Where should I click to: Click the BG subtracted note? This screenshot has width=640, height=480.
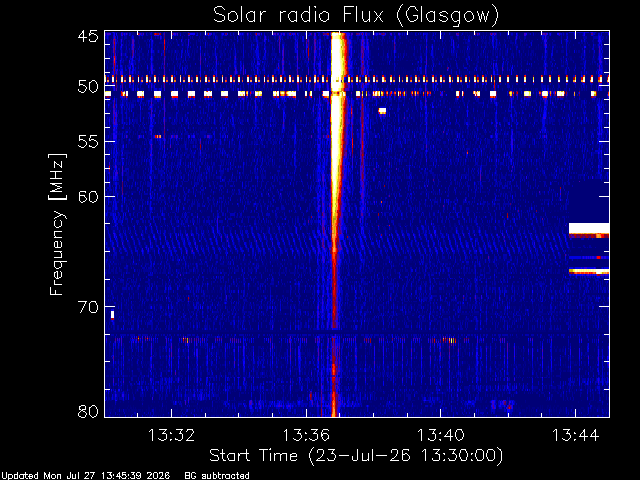point(217,476)
